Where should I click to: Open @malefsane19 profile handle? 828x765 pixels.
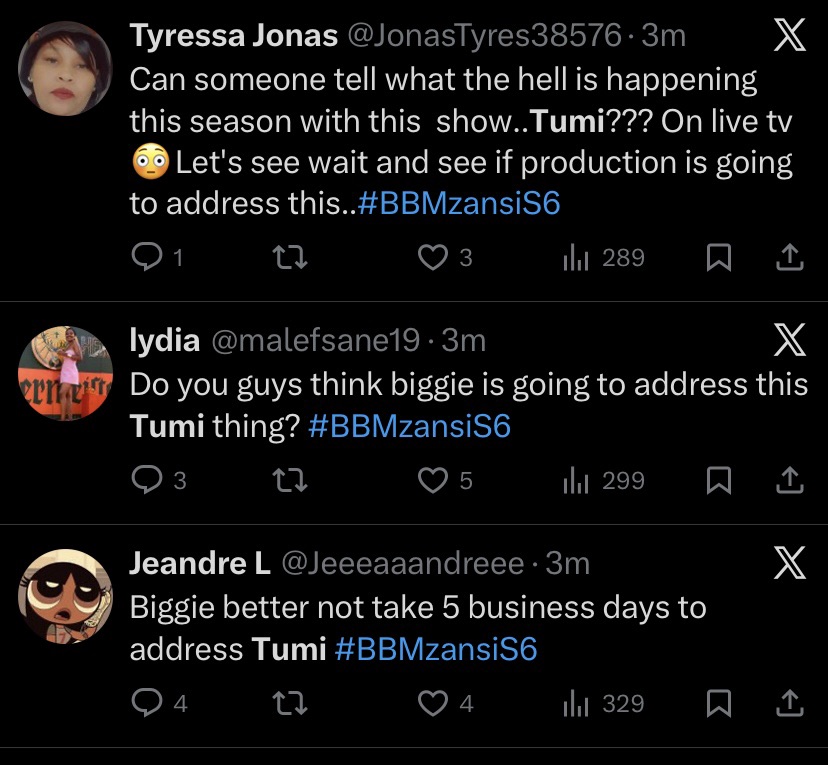click(314, 341)
